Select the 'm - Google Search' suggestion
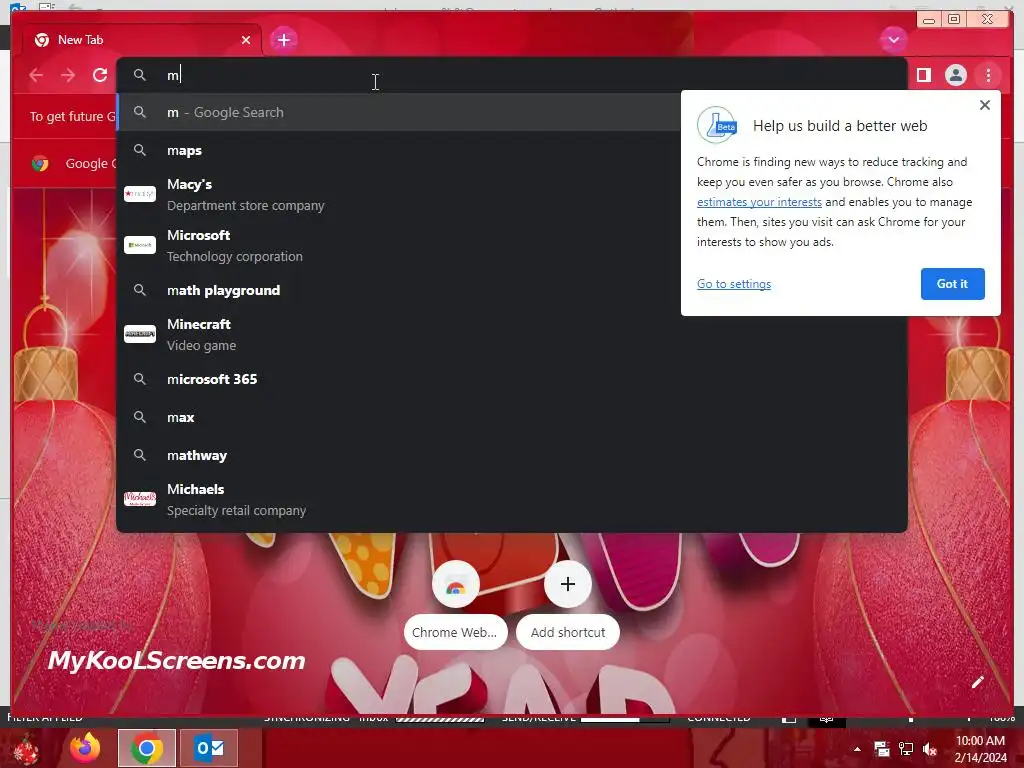1024x768 pixels. (x=398, y=112)
